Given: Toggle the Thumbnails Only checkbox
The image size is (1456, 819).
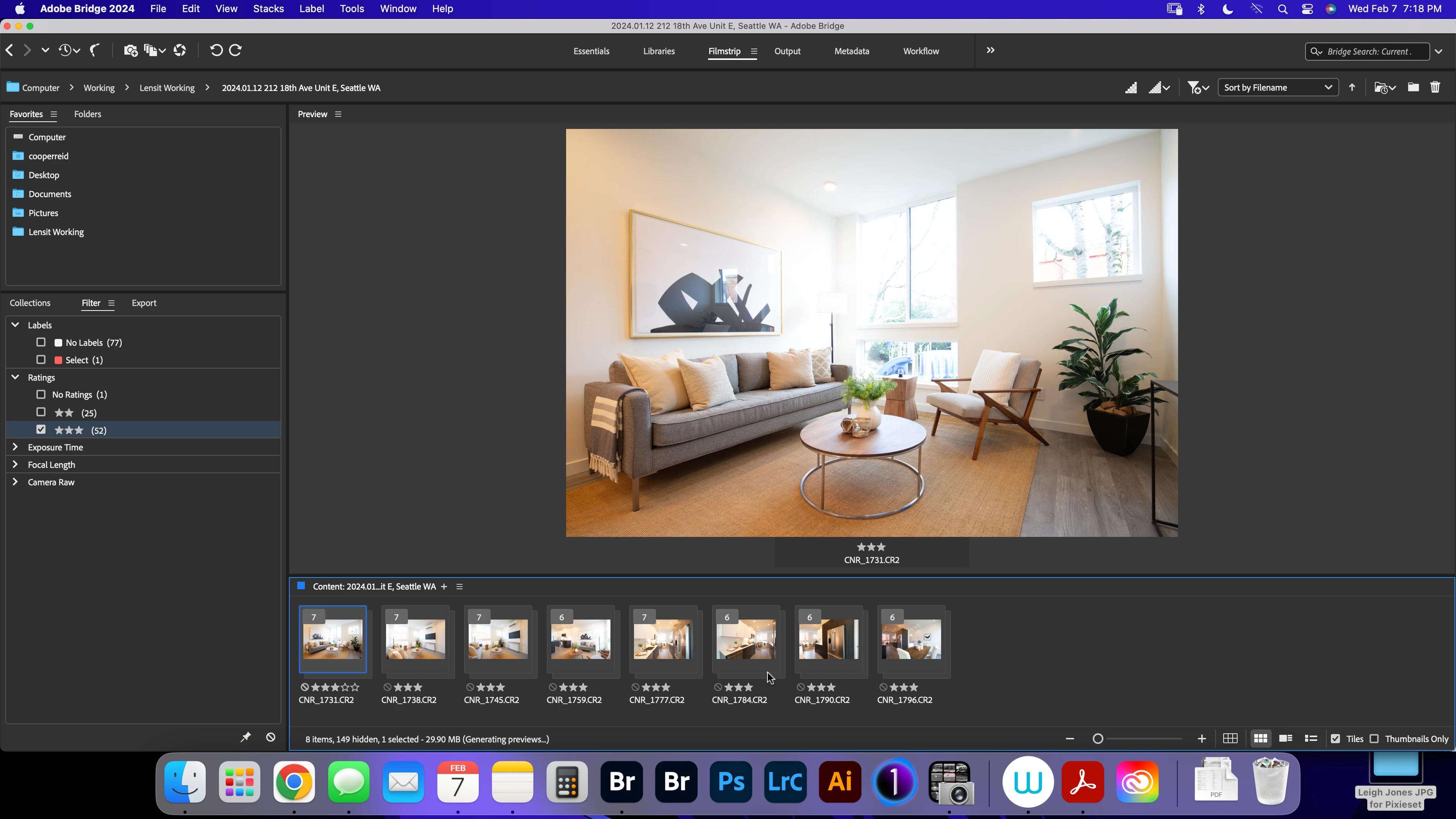Looking at the screenshot, I should click(x=1374, y=739).
